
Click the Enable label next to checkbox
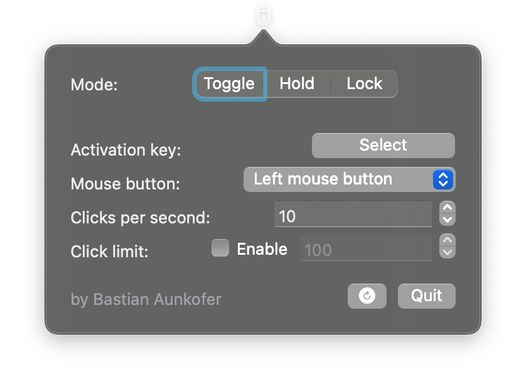coord(262,249)
